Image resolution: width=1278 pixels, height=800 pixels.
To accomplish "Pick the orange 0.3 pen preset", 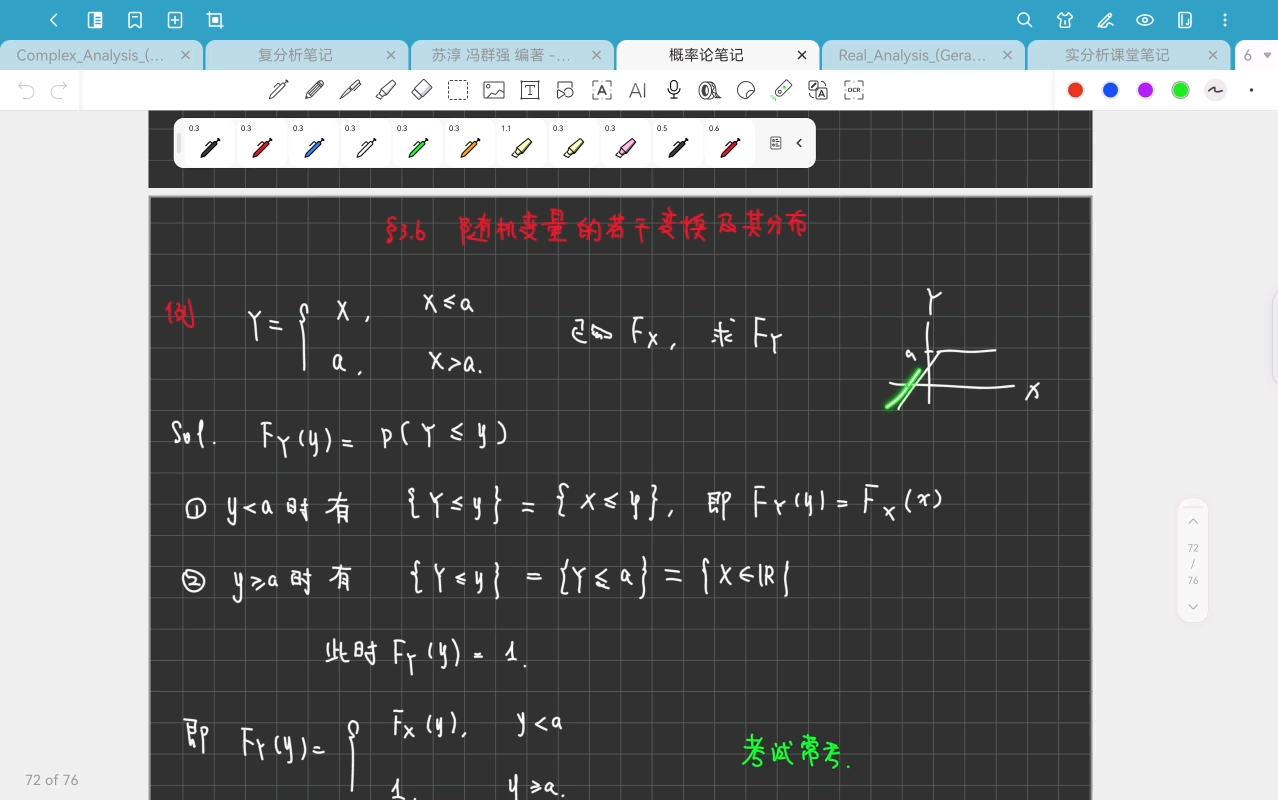I will (x=470, y=143).
